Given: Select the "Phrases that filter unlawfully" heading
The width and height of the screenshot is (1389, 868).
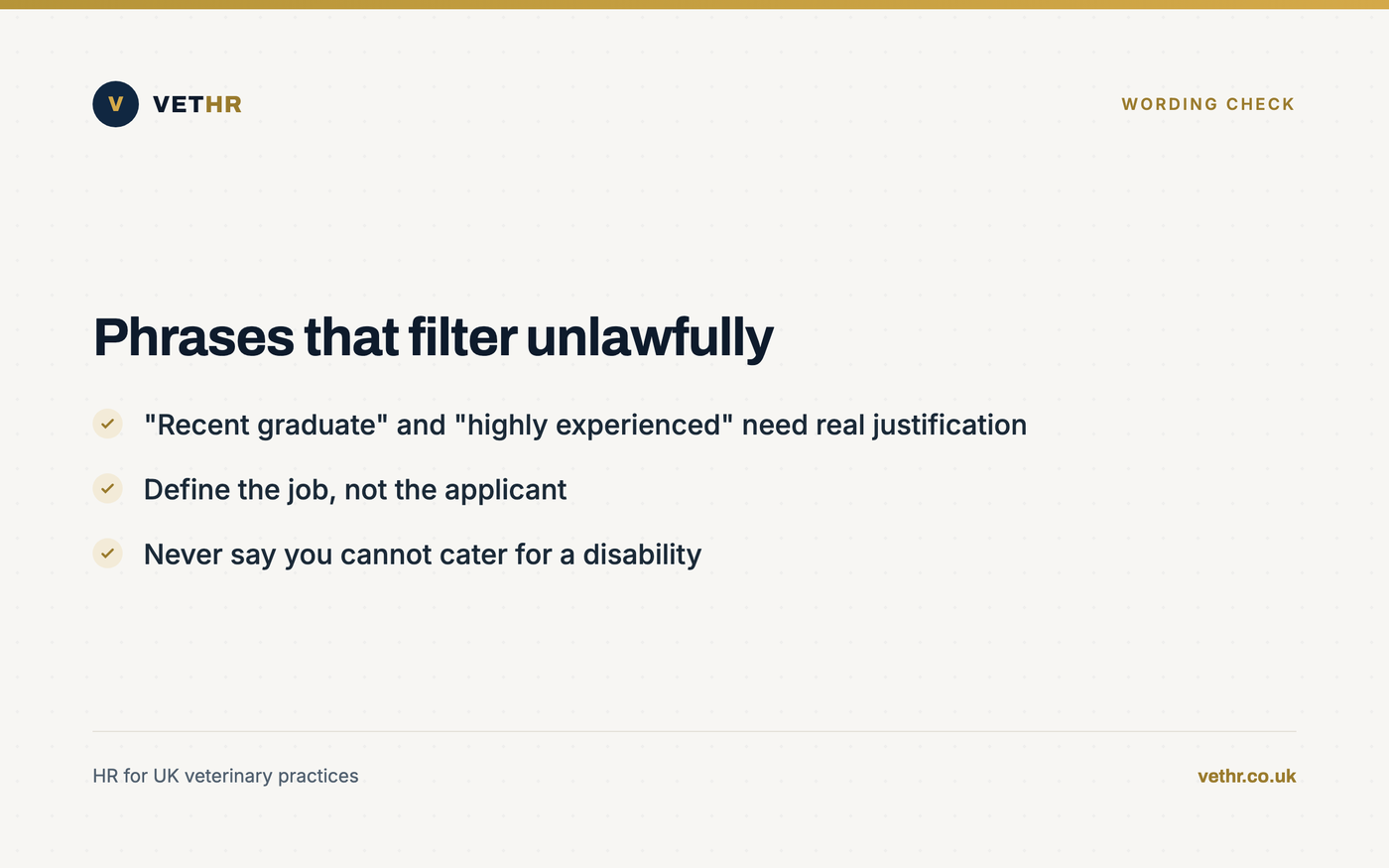Looking at the screenshot, I should click(433, 337).
